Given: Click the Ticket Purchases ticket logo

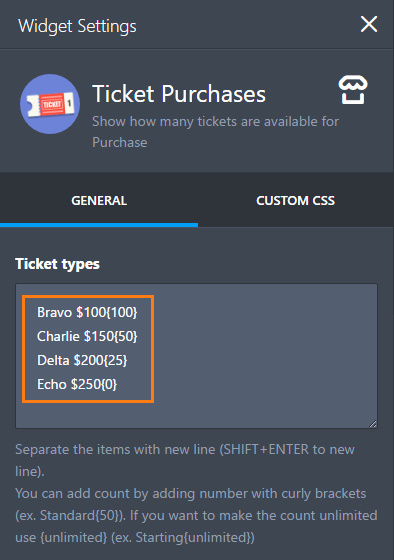Looking at the screenshot, I should pos(50,104).
